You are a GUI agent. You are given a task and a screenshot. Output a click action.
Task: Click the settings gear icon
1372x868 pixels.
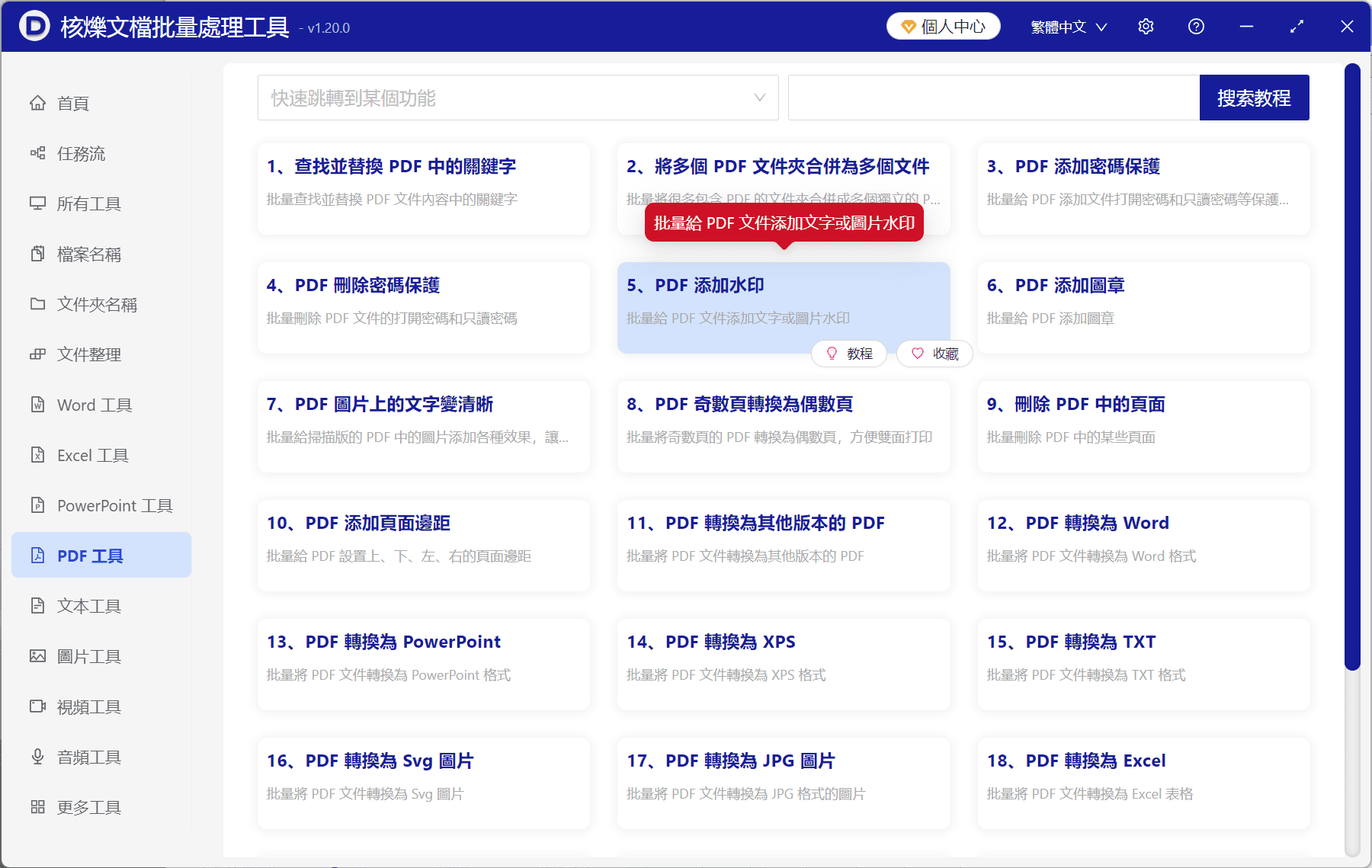click(1146, 26)
